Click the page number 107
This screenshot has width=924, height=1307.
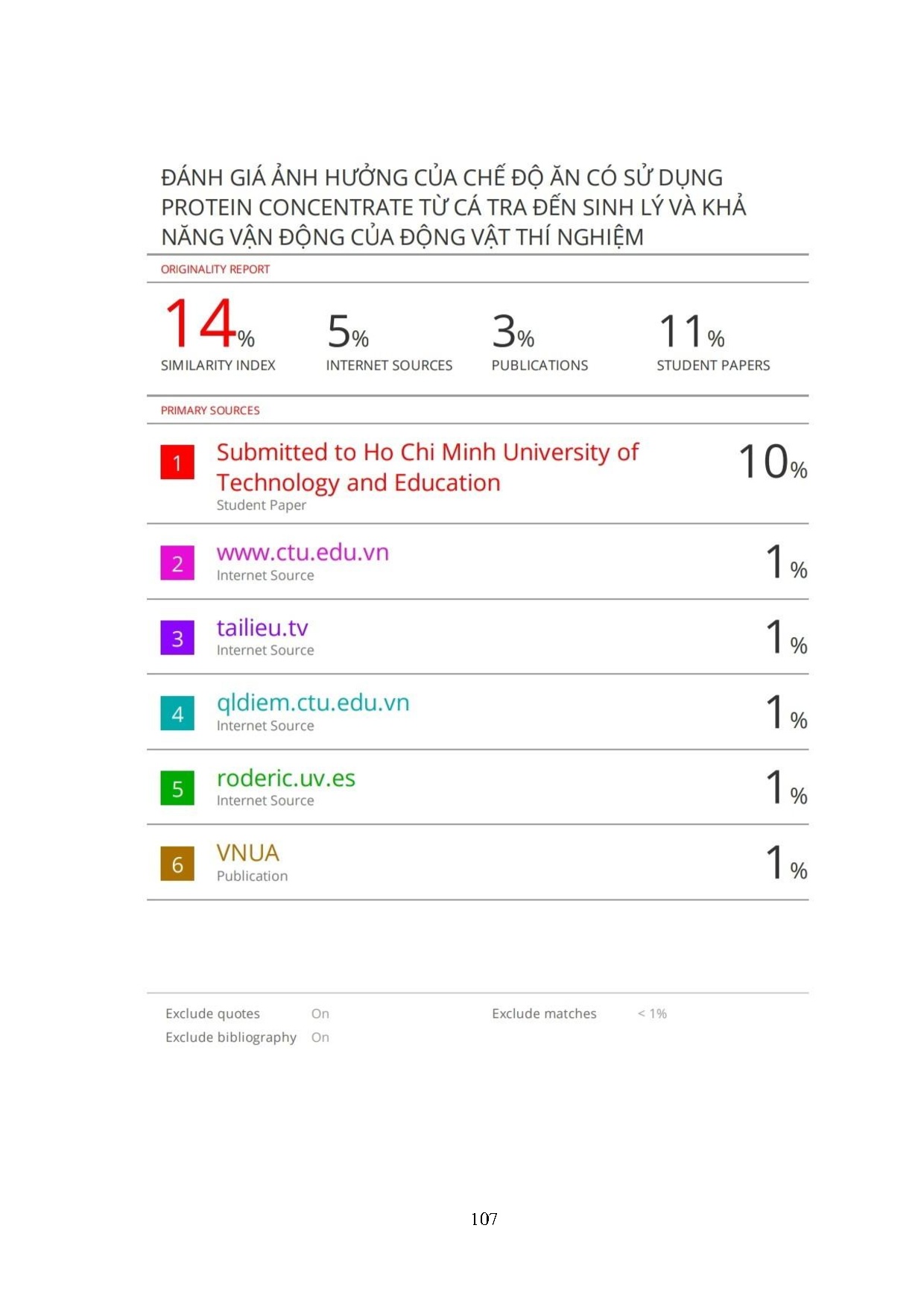(484, 1219)
